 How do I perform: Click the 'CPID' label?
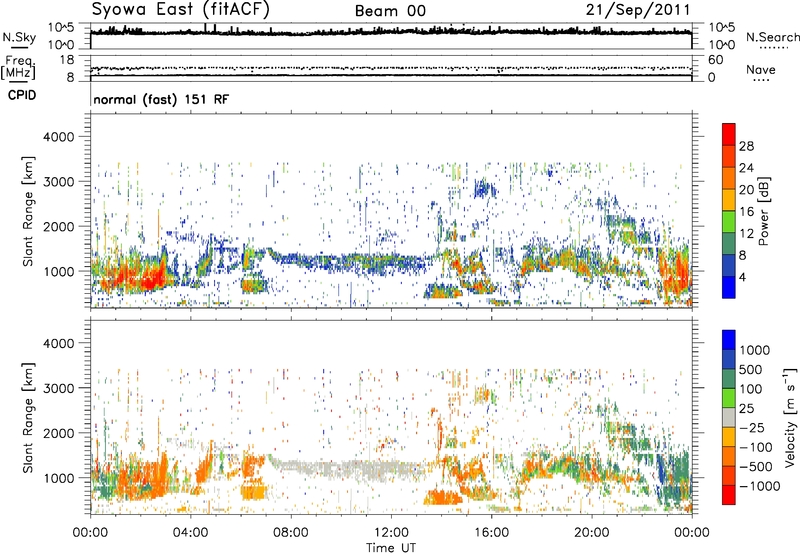pyautogui.click(x=22, y=95)
